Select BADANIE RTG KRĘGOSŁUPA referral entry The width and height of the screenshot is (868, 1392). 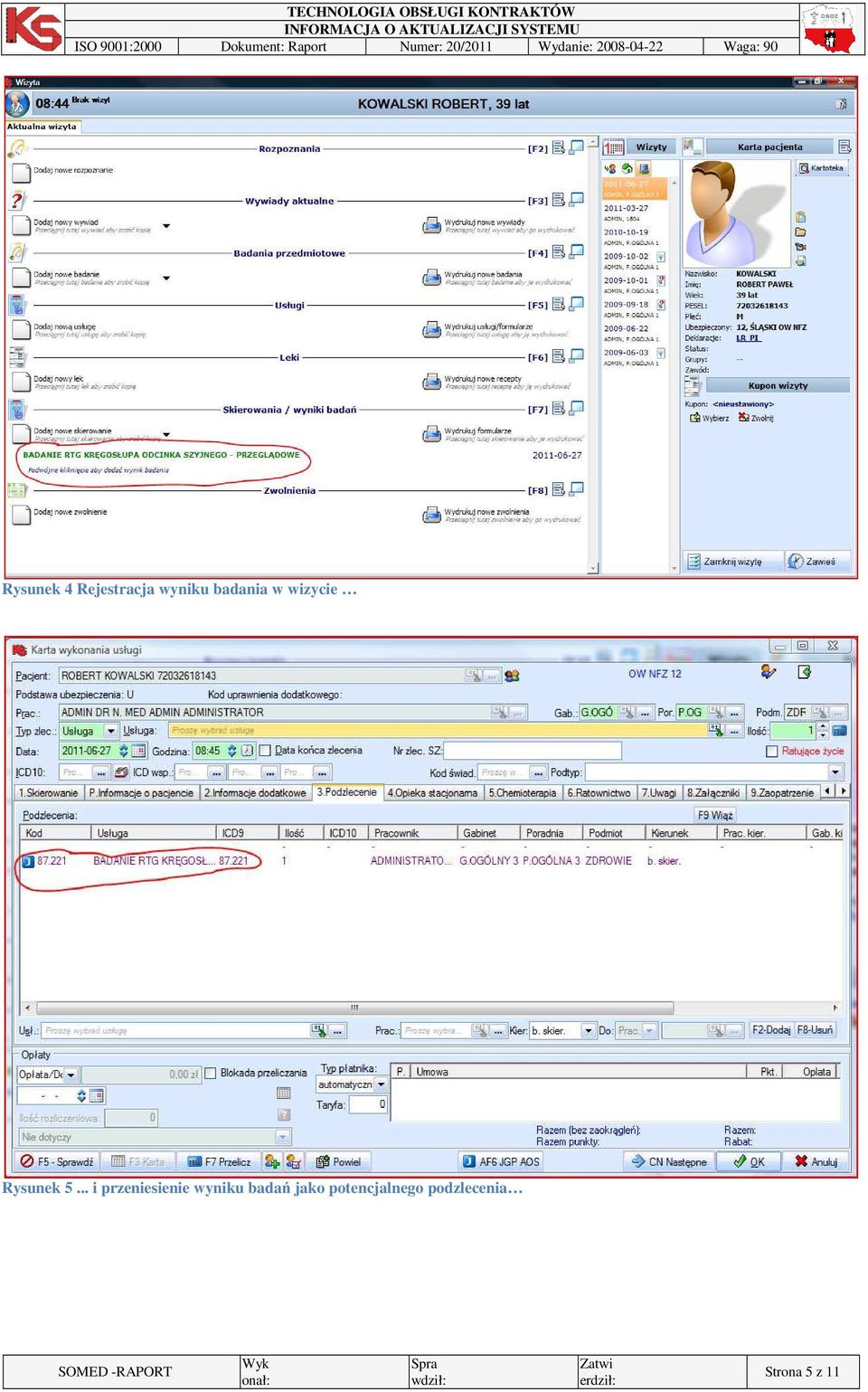tap(161, 455)
